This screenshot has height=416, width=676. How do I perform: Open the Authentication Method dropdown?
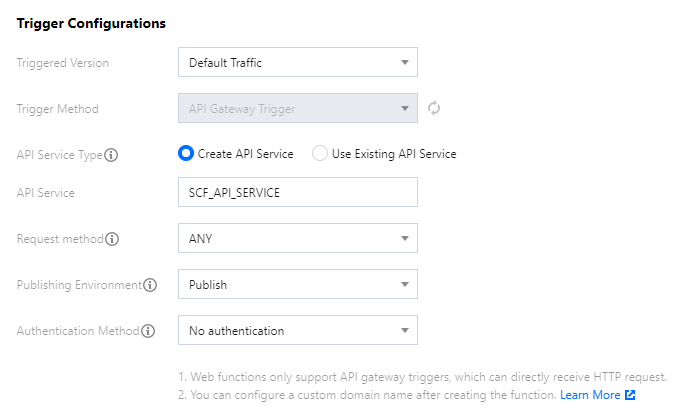pos(297,331)
